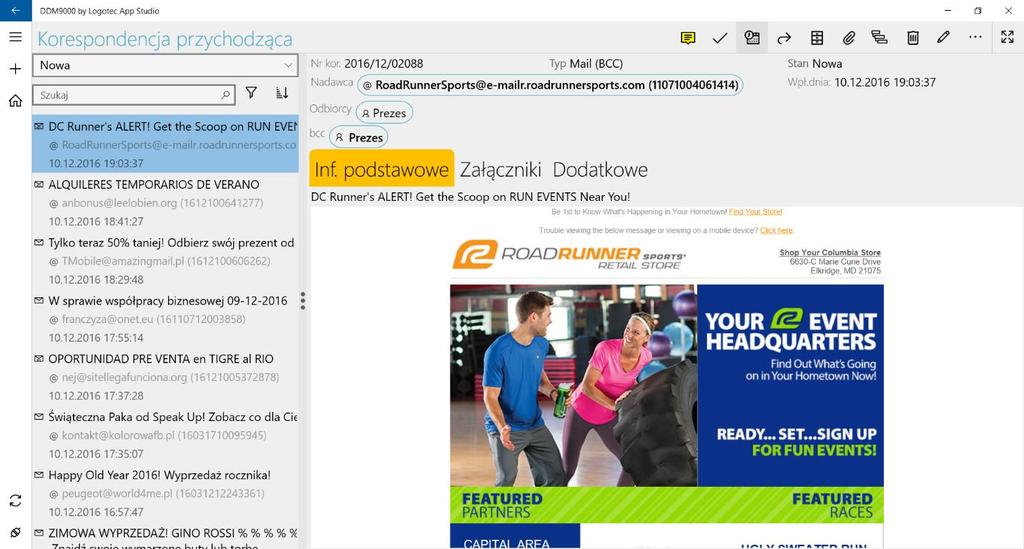This screenshot has height=549, width=1024.
Task: Click the TMobile@amazingmail.pl sender line
Action: coord(160,261)
